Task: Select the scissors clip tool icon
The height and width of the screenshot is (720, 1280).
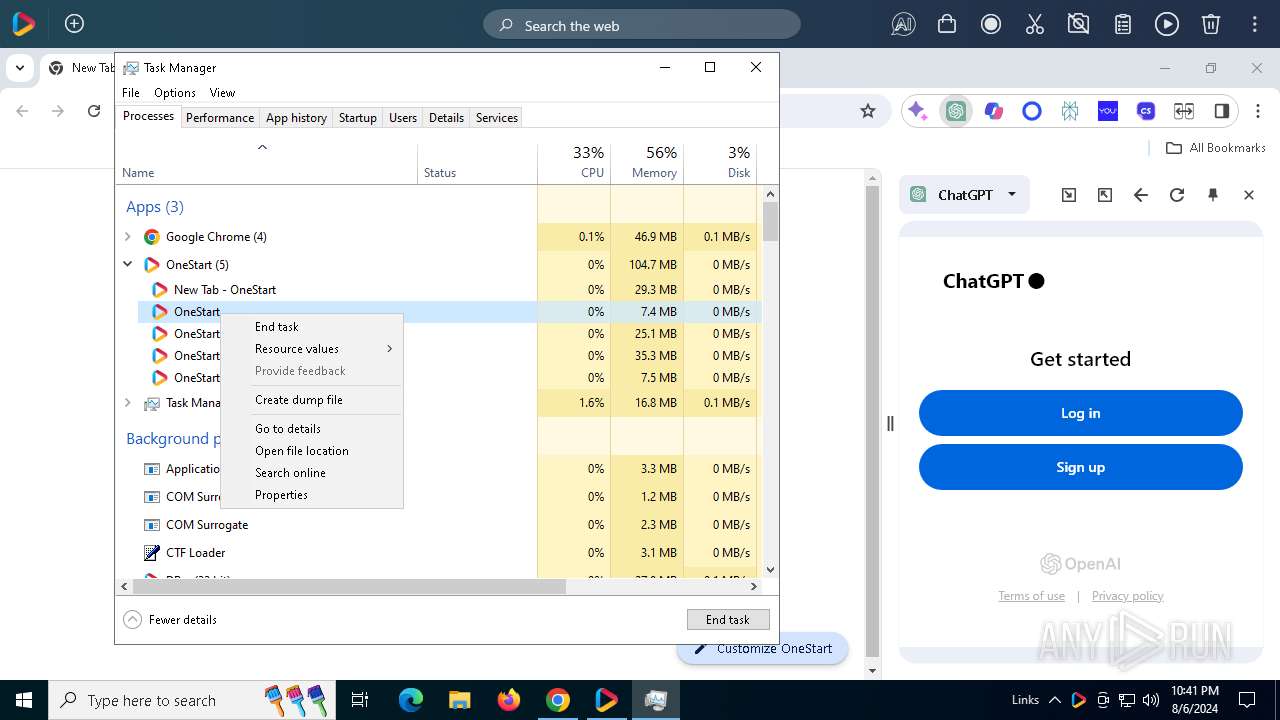Action: click(x=1035, y=25)
